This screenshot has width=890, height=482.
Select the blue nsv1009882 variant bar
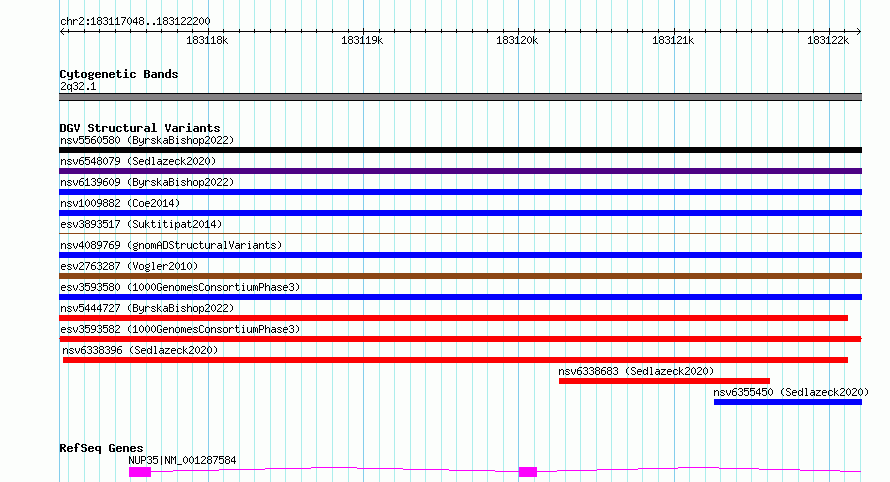click(x=460, y=213)
